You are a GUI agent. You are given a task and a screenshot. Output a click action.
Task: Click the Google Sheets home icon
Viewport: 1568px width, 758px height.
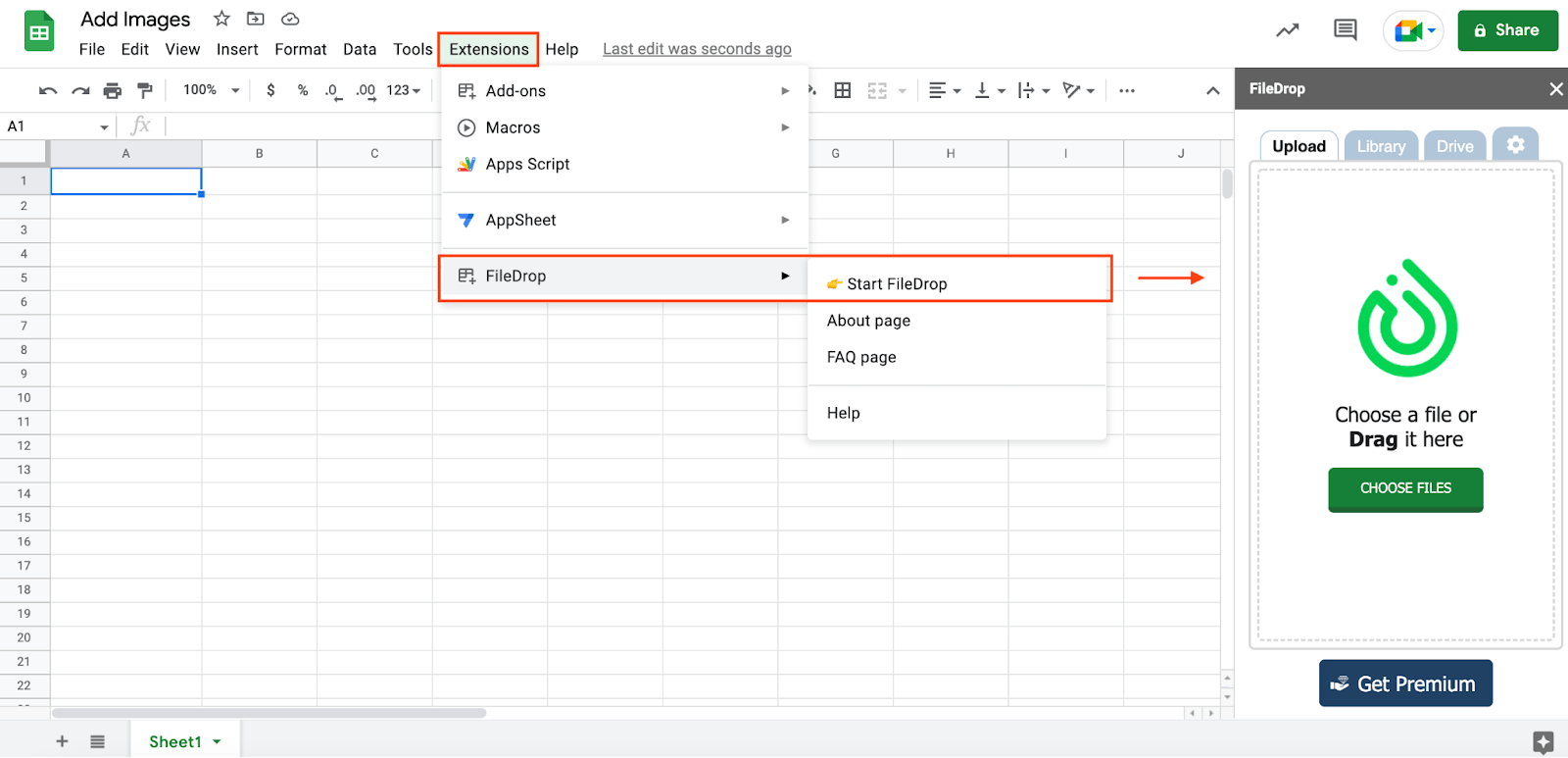(38, 31)
